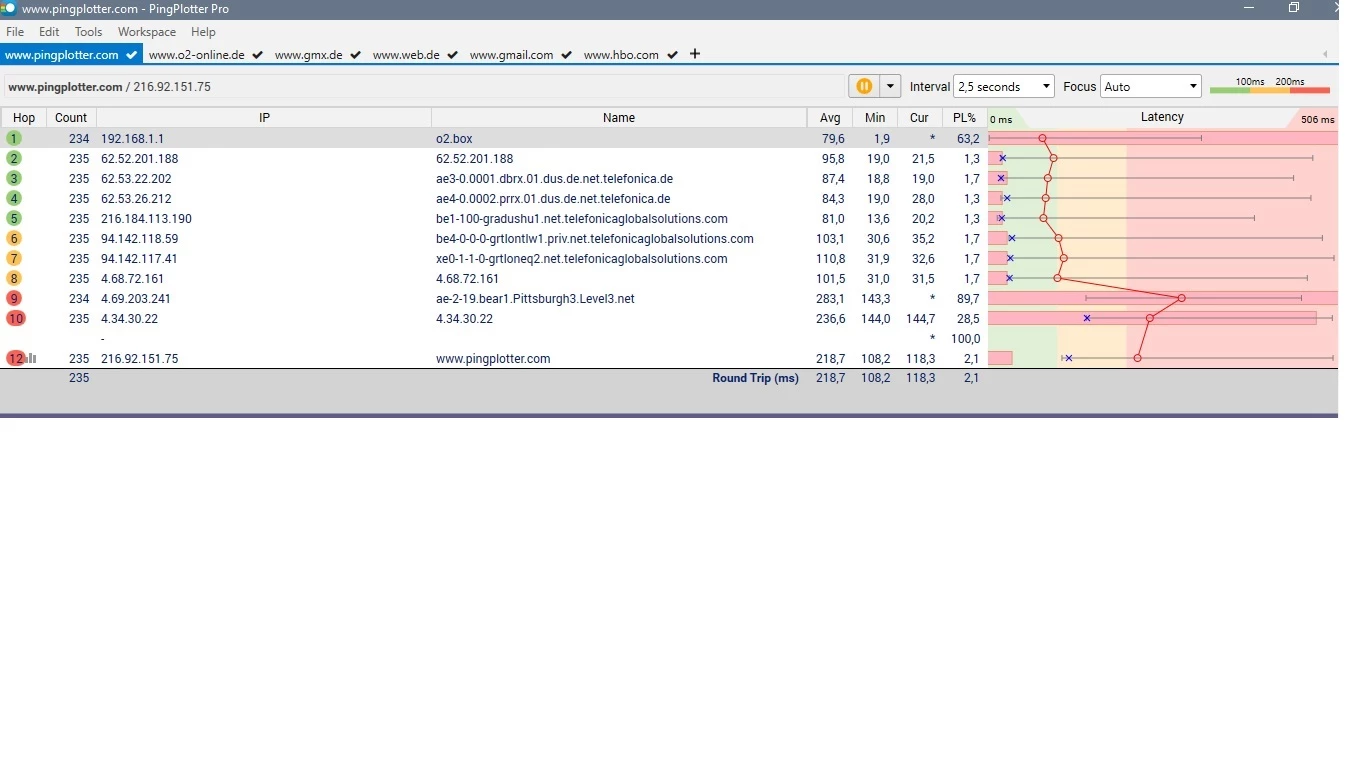Click the Hop column header
Image resolution: width=1366 pixels, height=768 pixels.
pos(24,118)
